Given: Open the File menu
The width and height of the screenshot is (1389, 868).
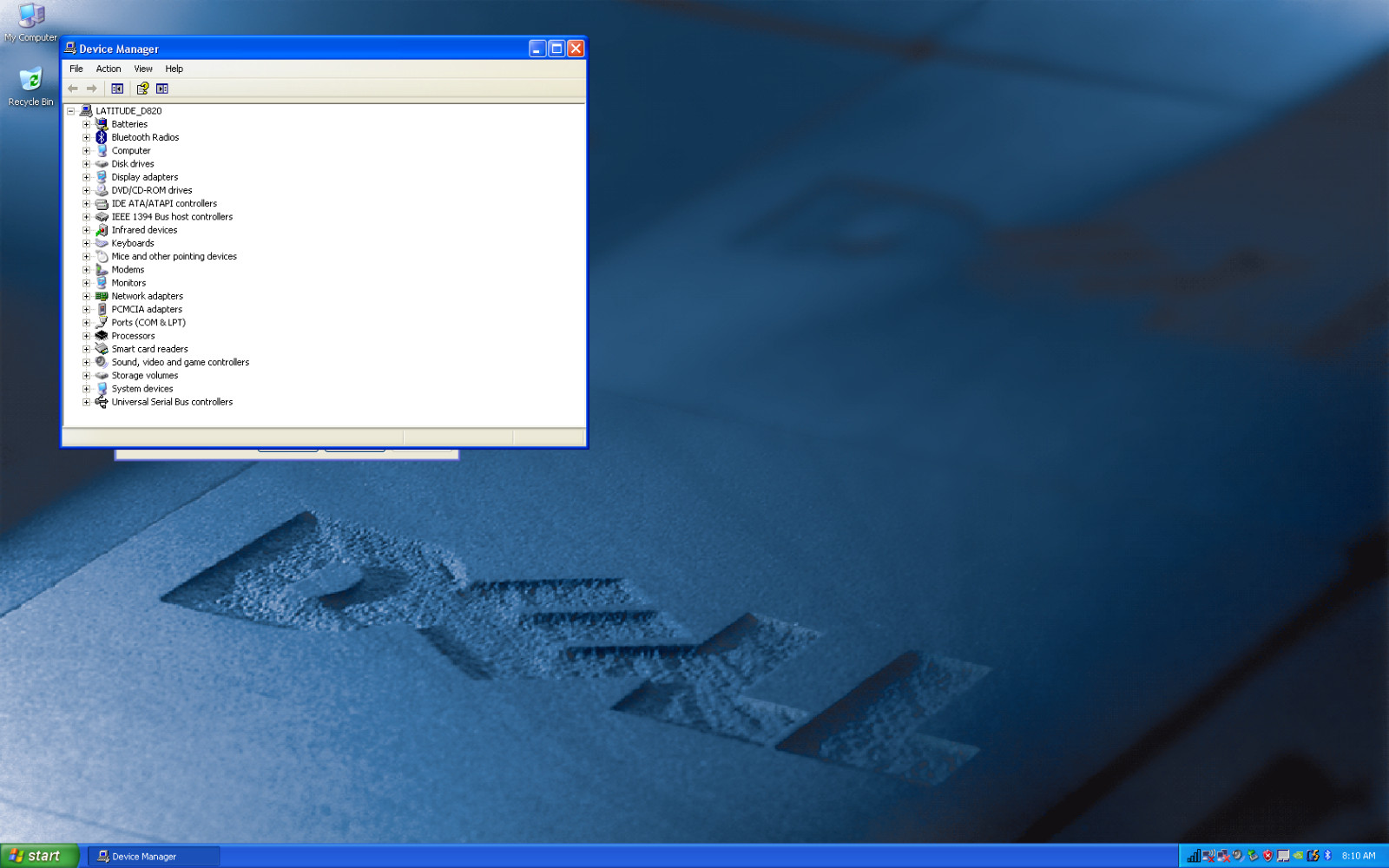Looking at the screenshot, I should click(76, 69).
